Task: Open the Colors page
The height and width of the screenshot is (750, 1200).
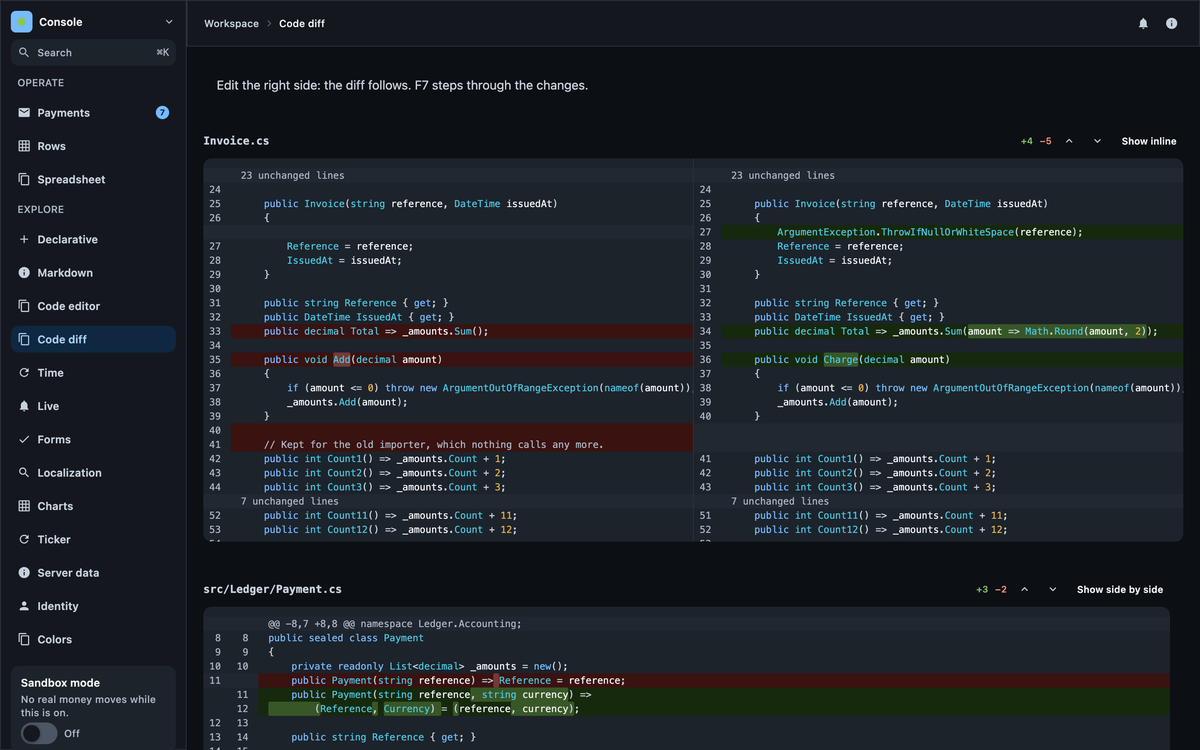Action: coord(93,639)
